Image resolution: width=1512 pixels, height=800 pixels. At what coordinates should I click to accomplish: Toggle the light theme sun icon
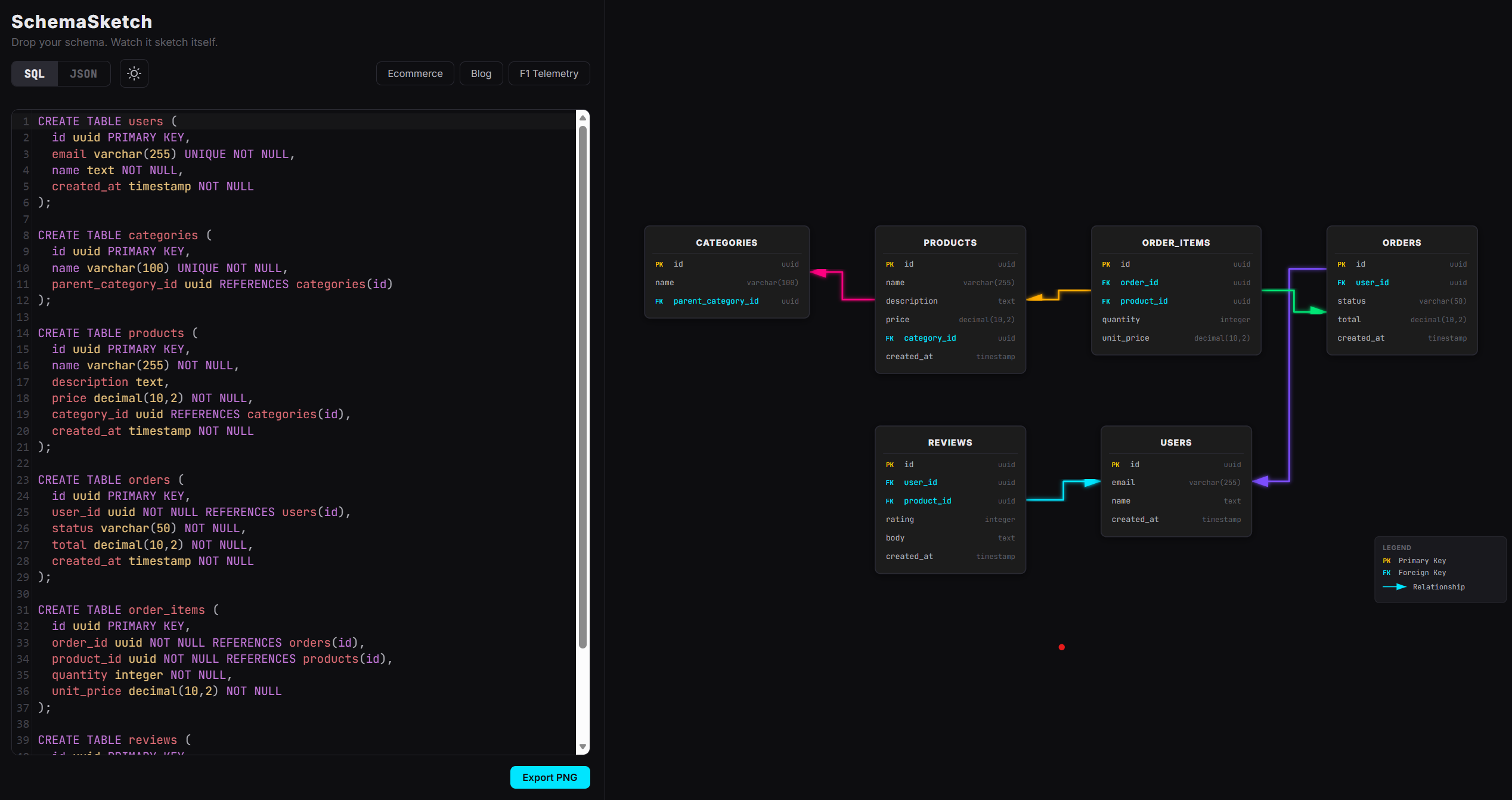point(134,73)
